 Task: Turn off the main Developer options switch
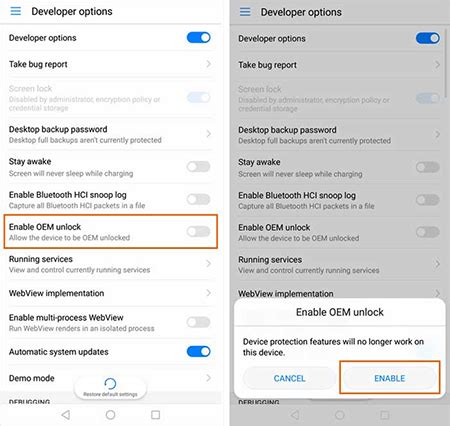199,37
